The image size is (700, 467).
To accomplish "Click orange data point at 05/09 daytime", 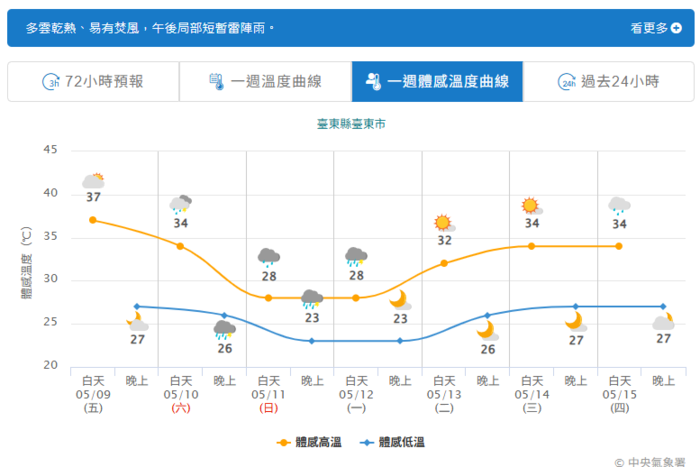I will point(93,220).
